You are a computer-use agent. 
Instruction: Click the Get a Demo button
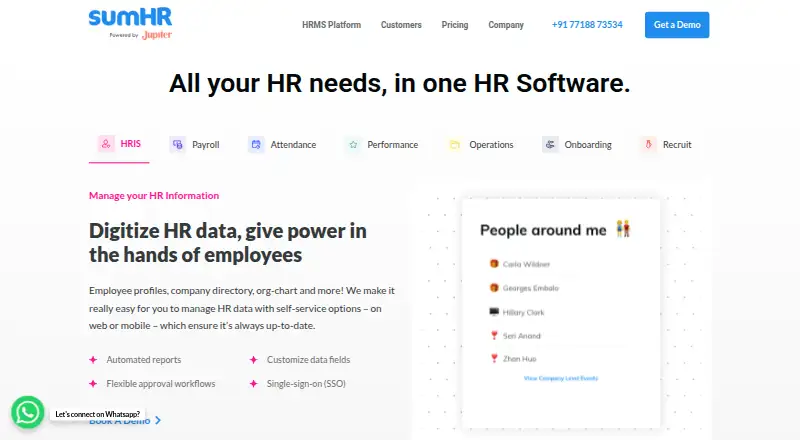677,25
